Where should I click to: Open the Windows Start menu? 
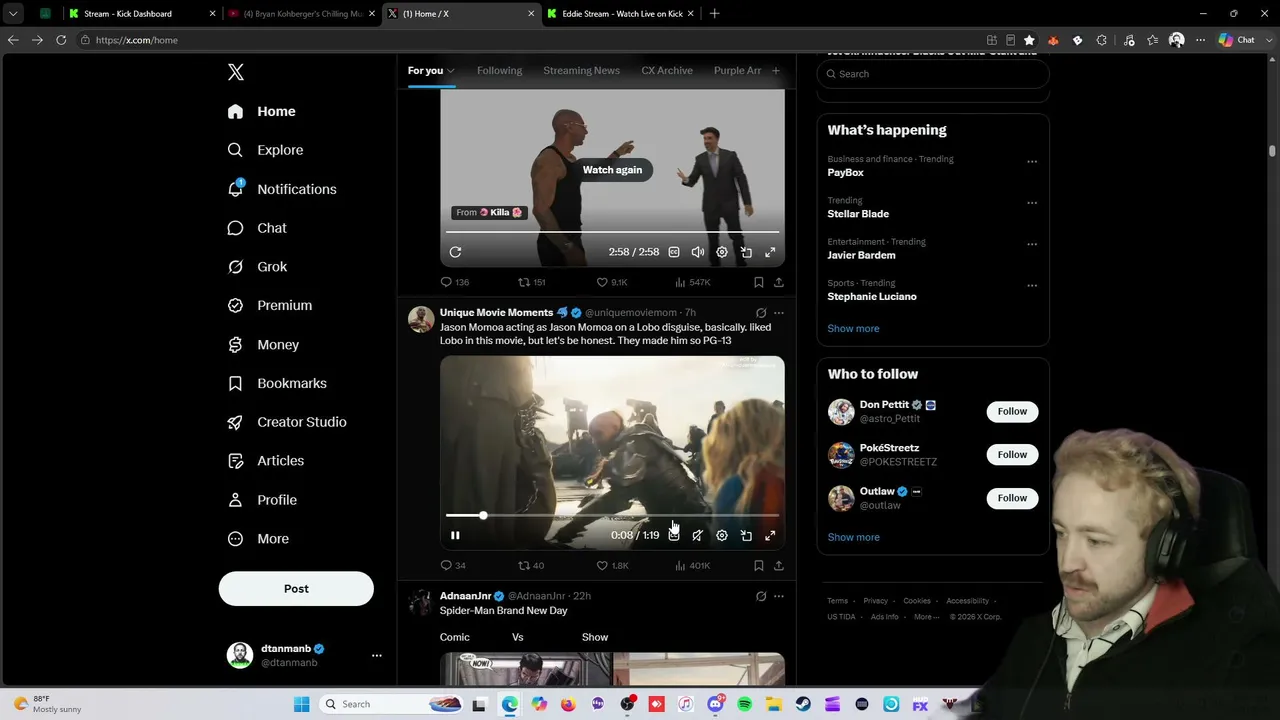pos(301,705)
